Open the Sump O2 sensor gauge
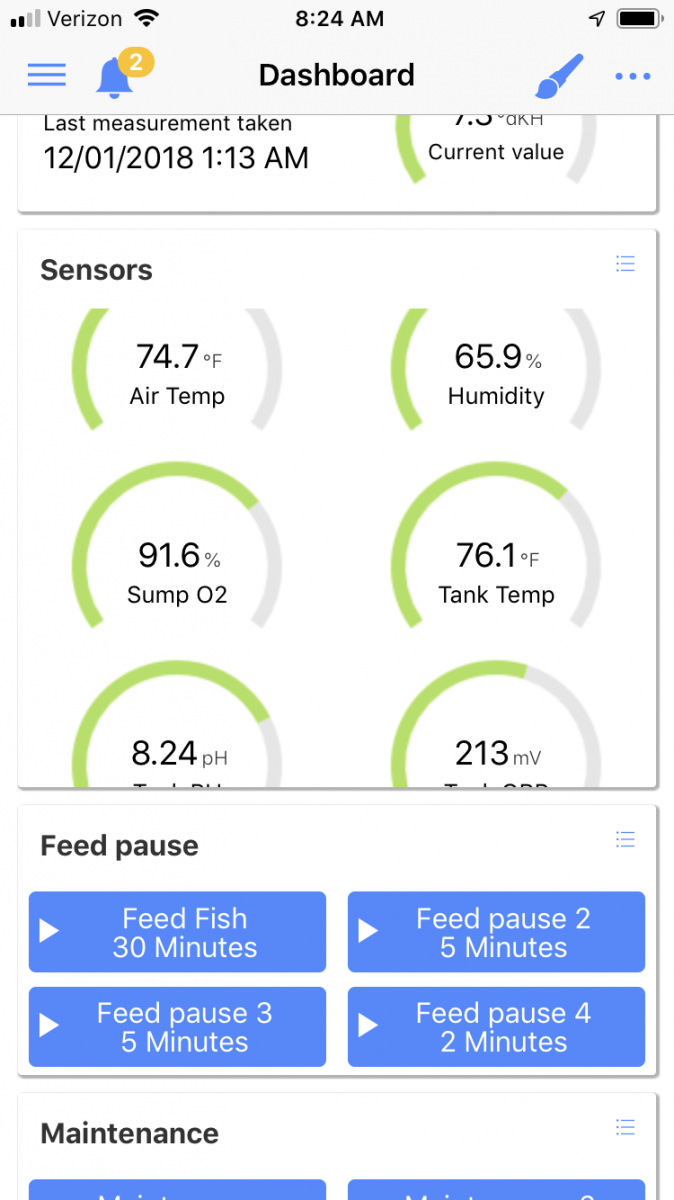 pos(177,568)
